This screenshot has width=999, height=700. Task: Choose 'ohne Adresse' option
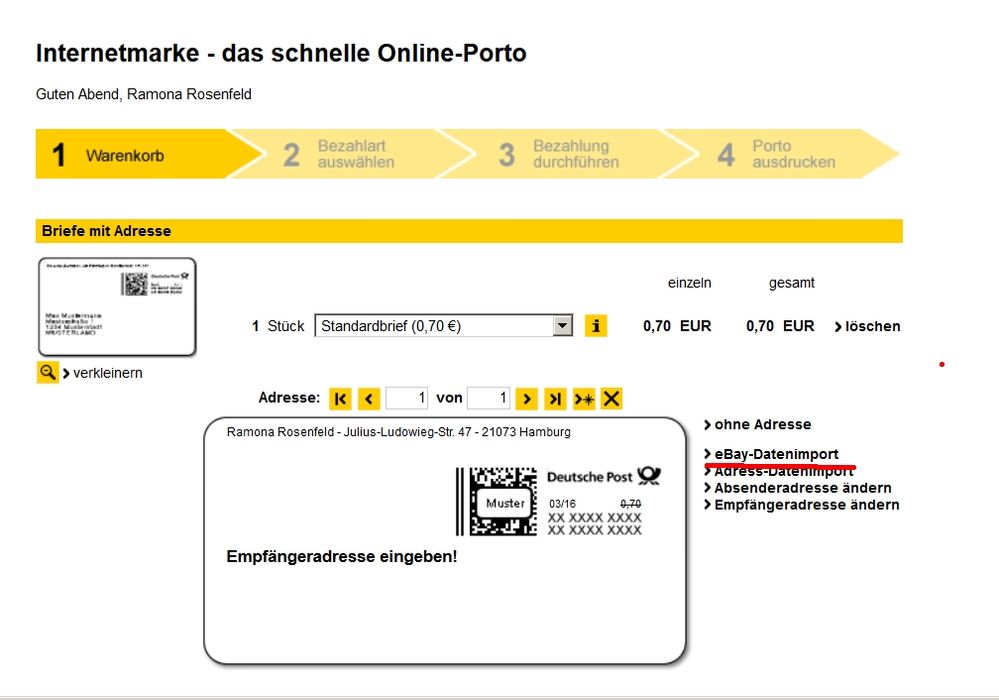tap(762, 424)
